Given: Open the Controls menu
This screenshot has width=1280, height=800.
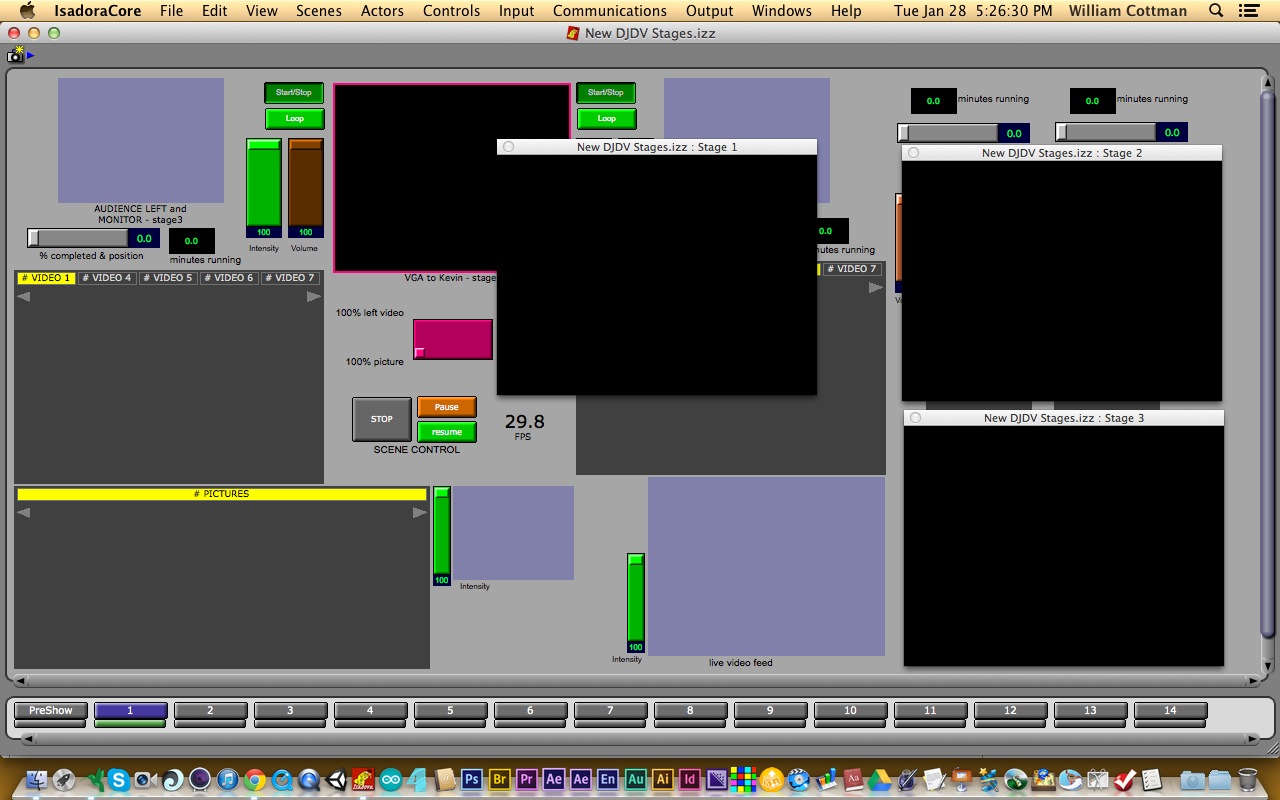Looking at the screenshot, I should (452, 11).
